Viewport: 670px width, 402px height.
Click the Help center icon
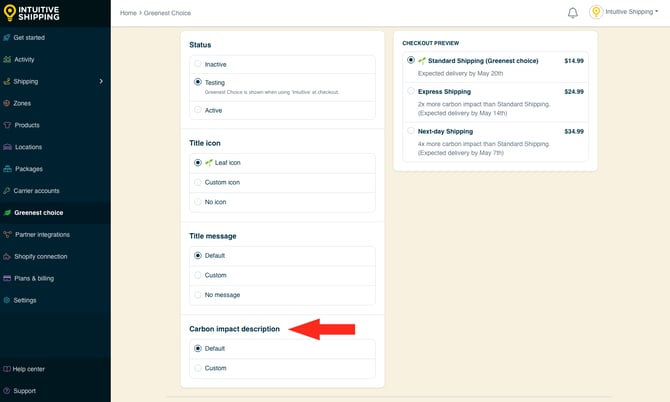(7, 369)
